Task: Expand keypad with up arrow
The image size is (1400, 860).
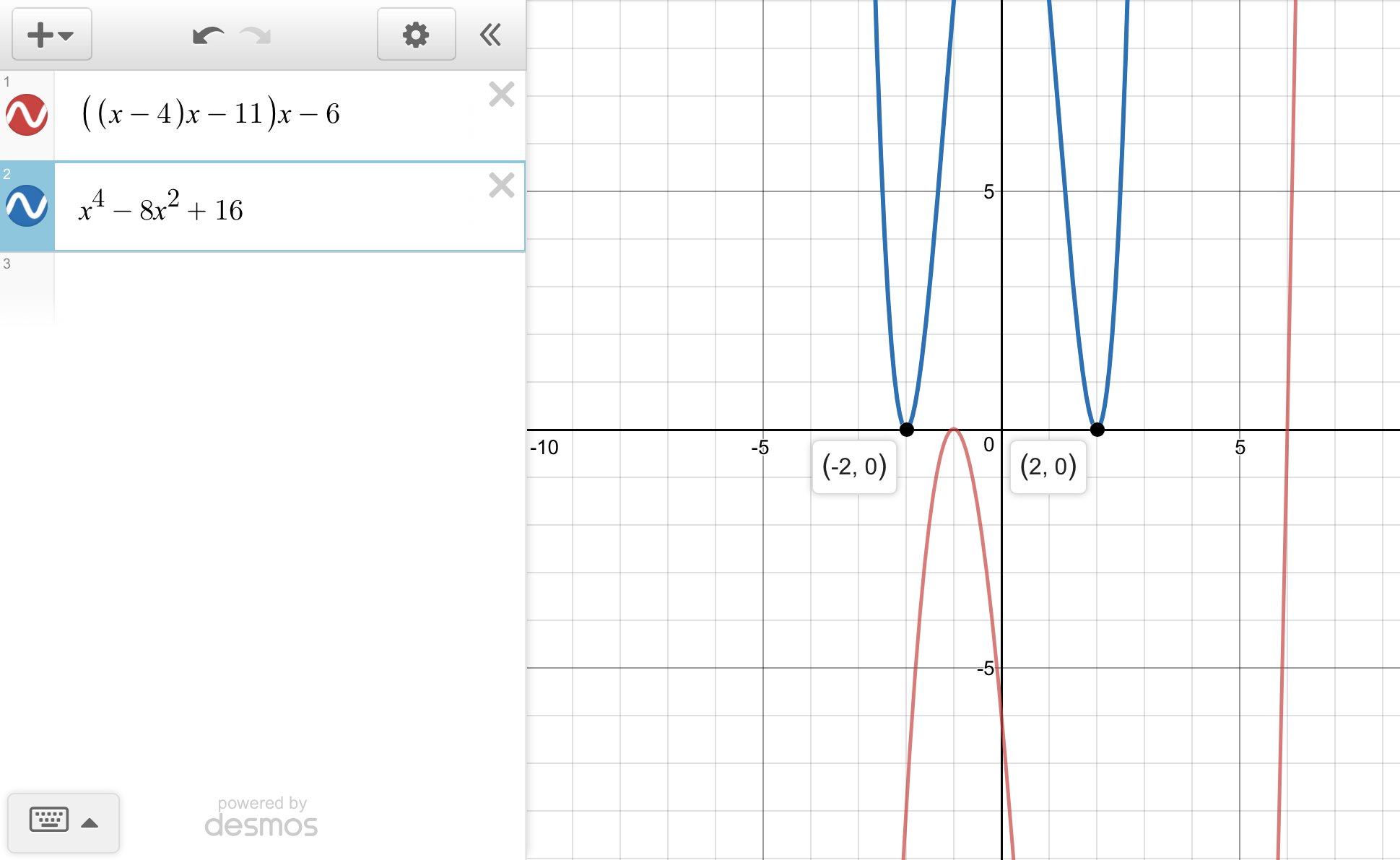Action: (90, 822)
